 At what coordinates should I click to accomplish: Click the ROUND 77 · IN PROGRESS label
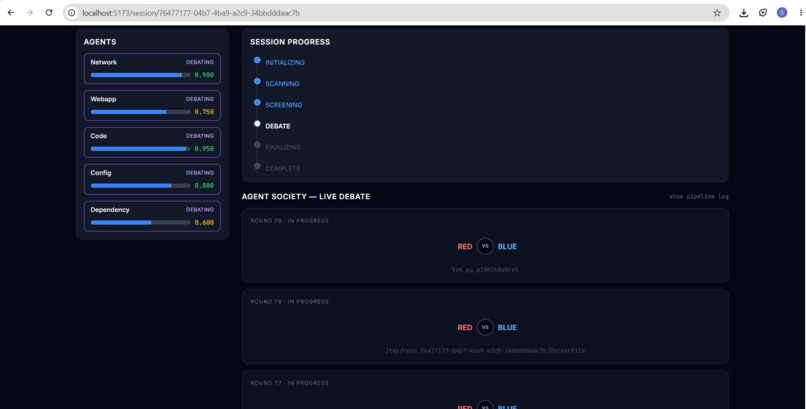(x=289, y=383)
